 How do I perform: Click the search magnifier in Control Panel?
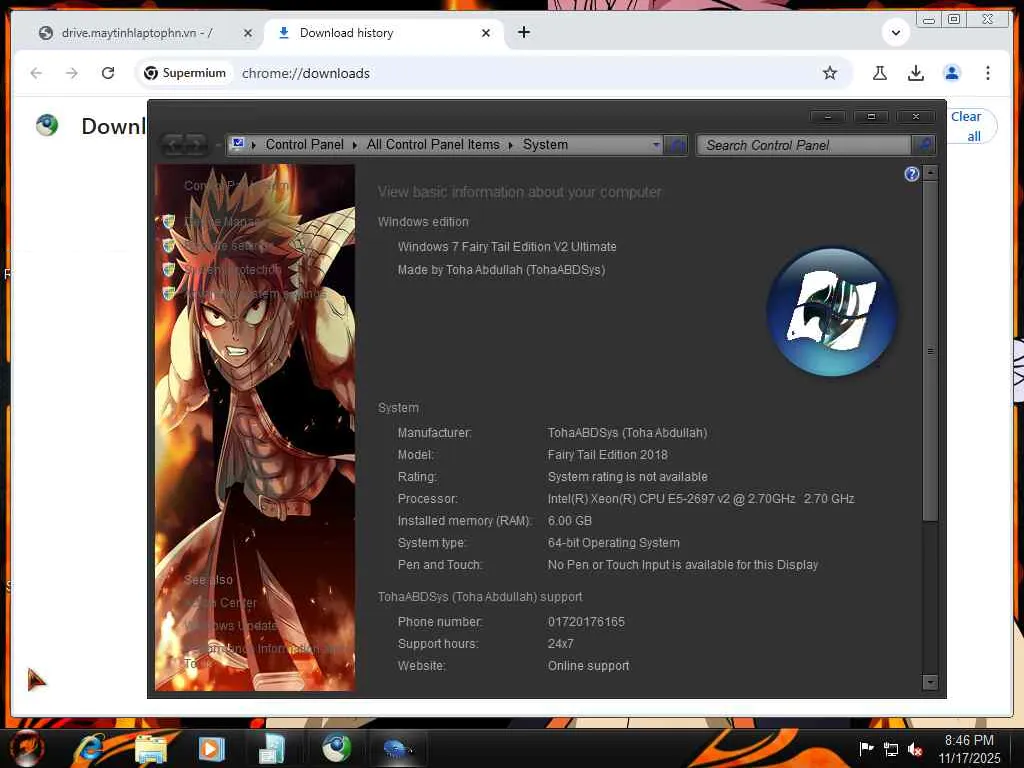(x=924, y=144)
